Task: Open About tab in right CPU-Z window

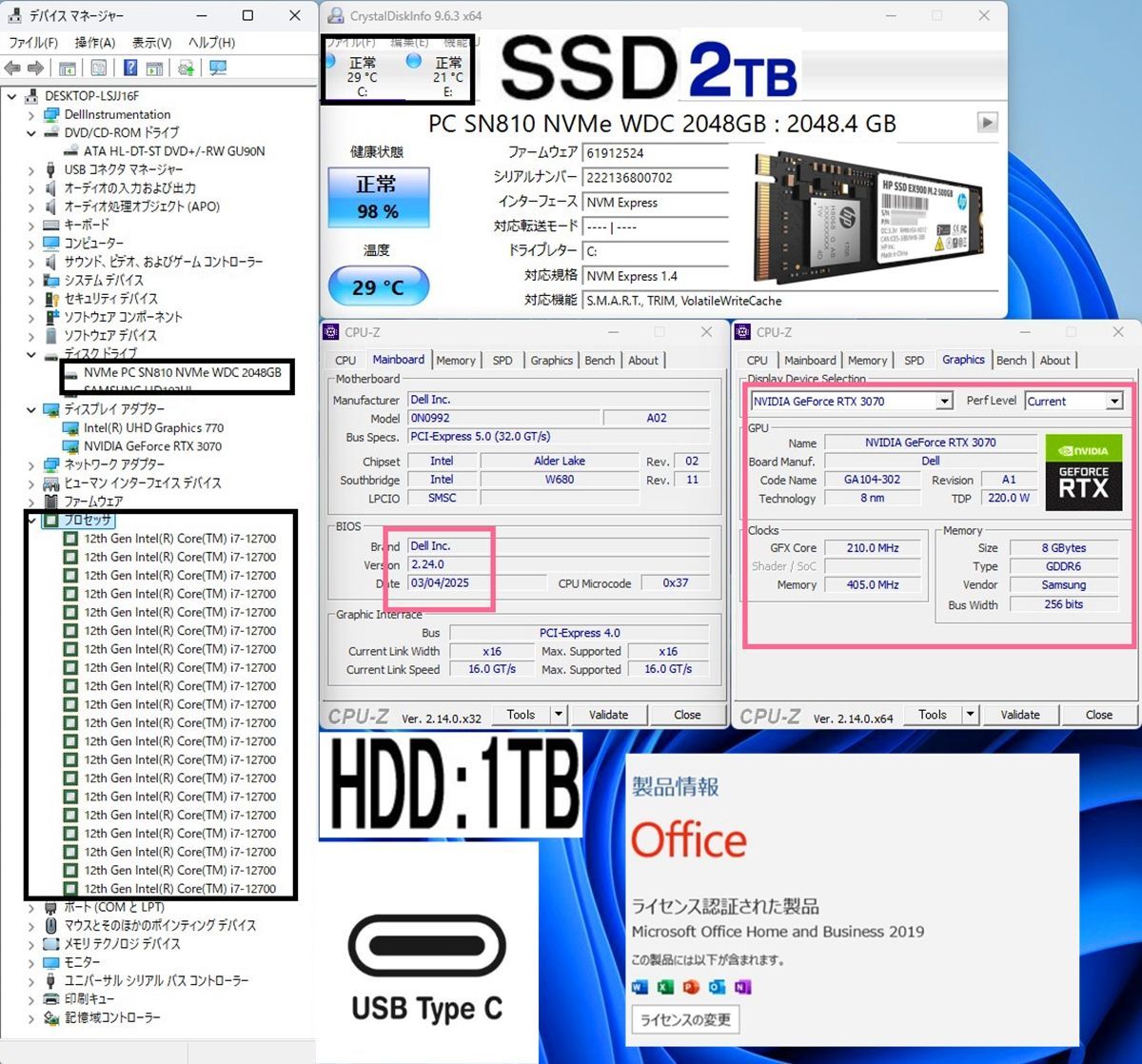Action: coord(1054,361)
